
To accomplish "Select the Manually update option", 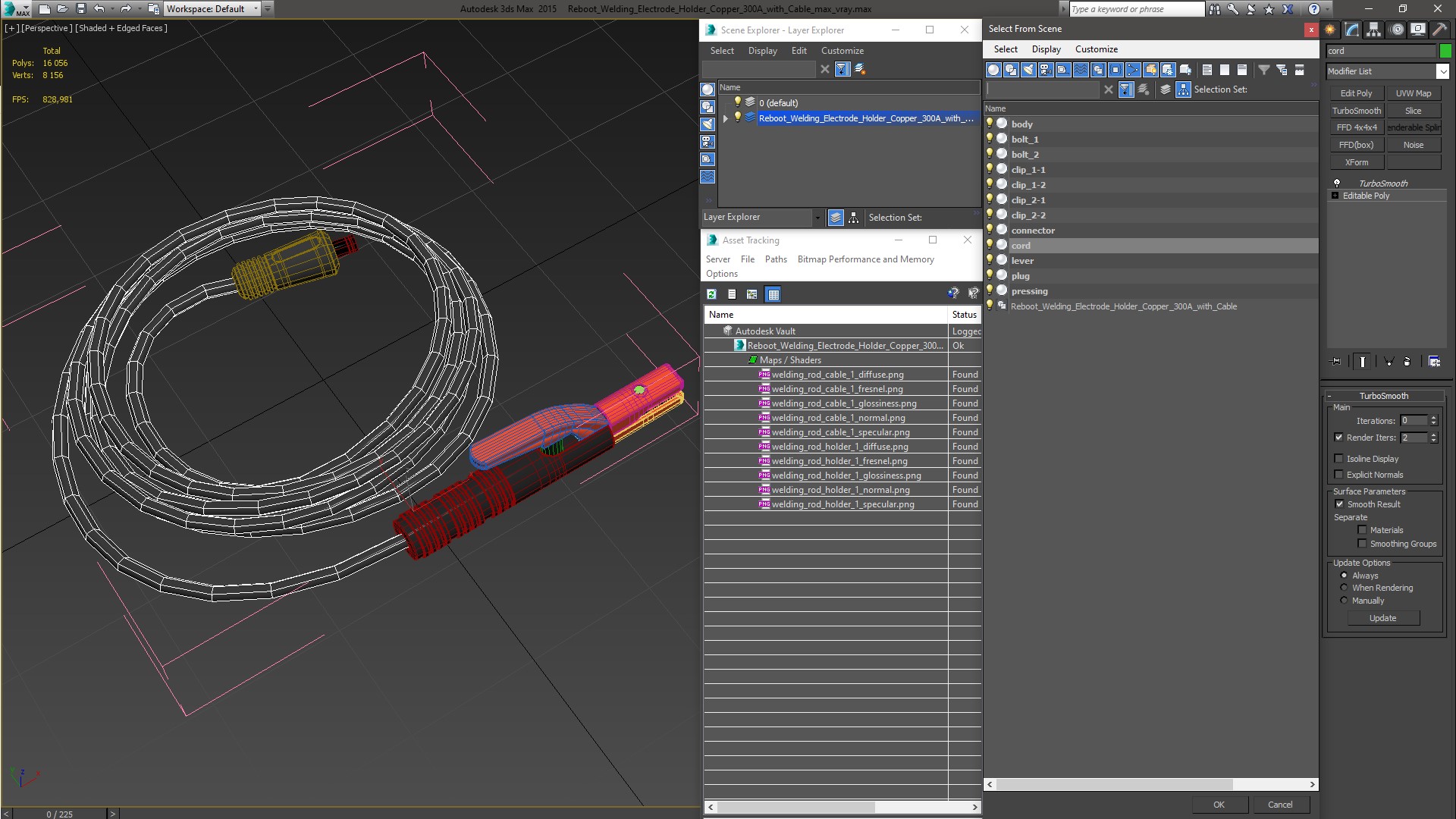I will (1344, 601).
